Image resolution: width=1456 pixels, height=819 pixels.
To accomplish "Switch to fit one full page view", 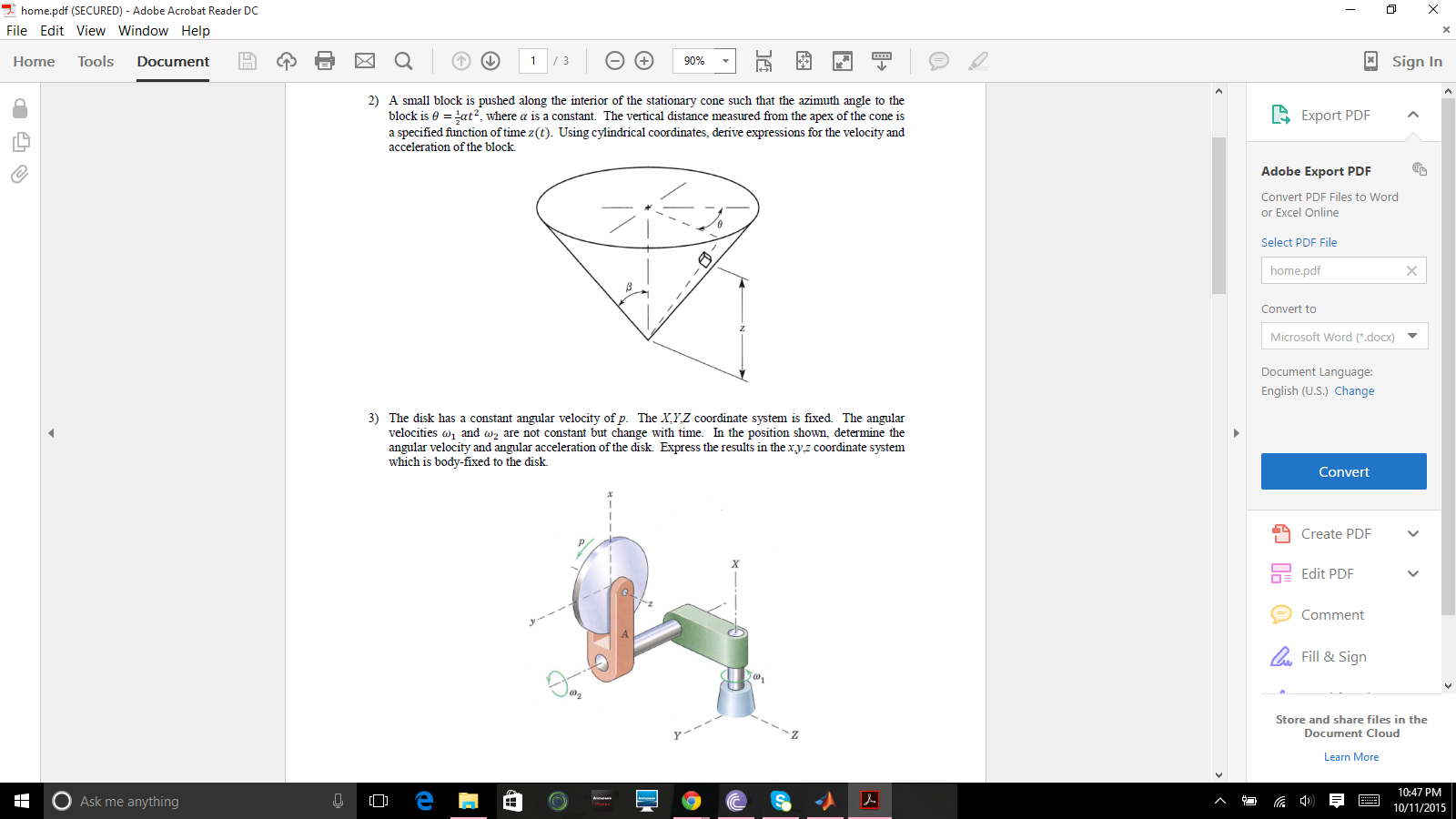I will pos(804,61).
